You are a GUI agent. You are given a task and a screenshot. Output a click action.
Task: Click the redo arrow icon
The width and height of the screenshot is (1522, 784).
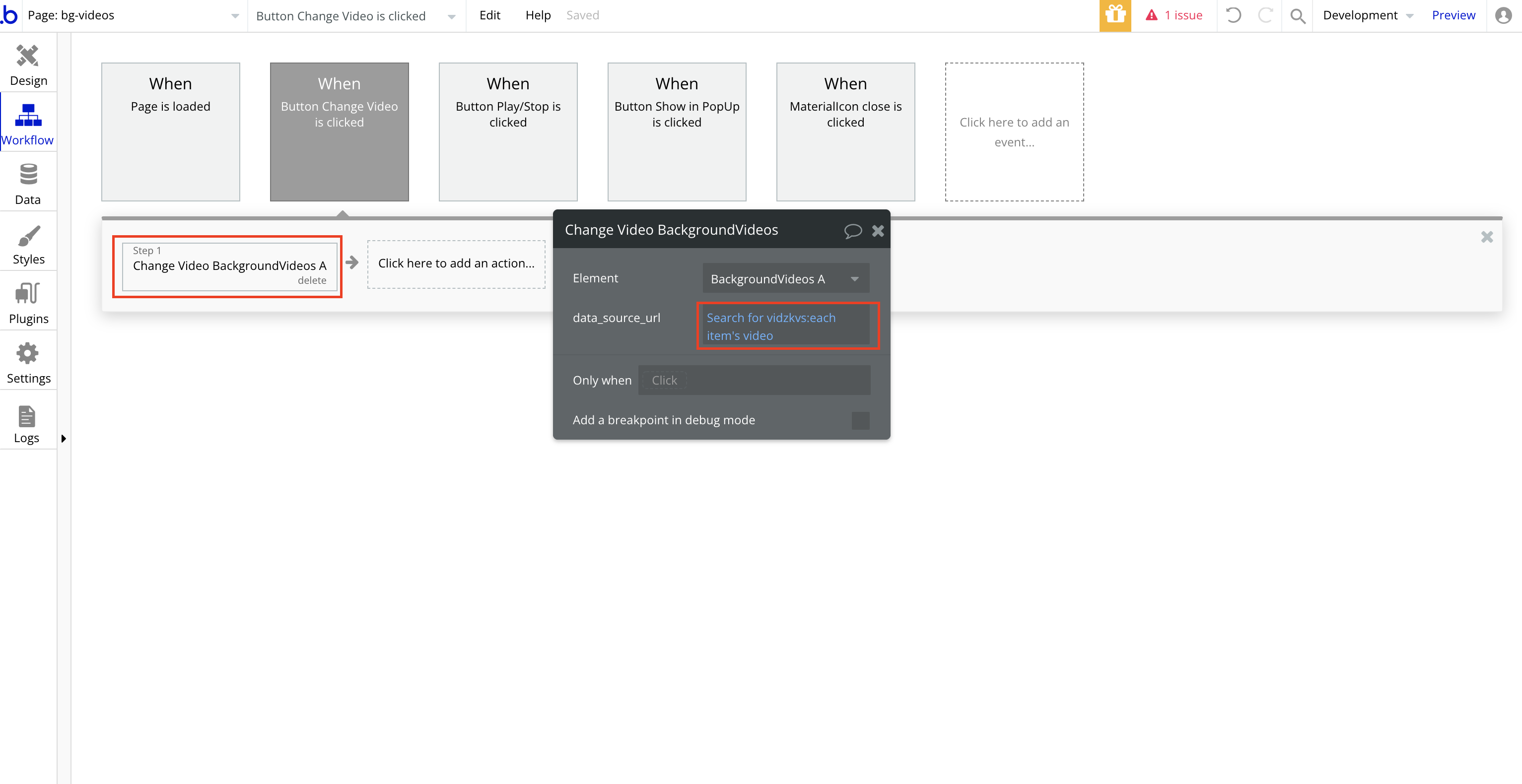pyautogui.click(x=1265, y=15)
